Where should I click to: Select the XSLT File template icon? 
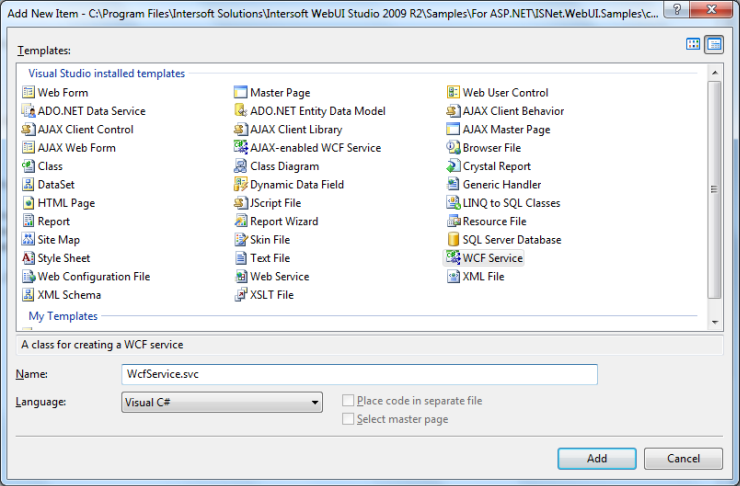coord(241,295)
